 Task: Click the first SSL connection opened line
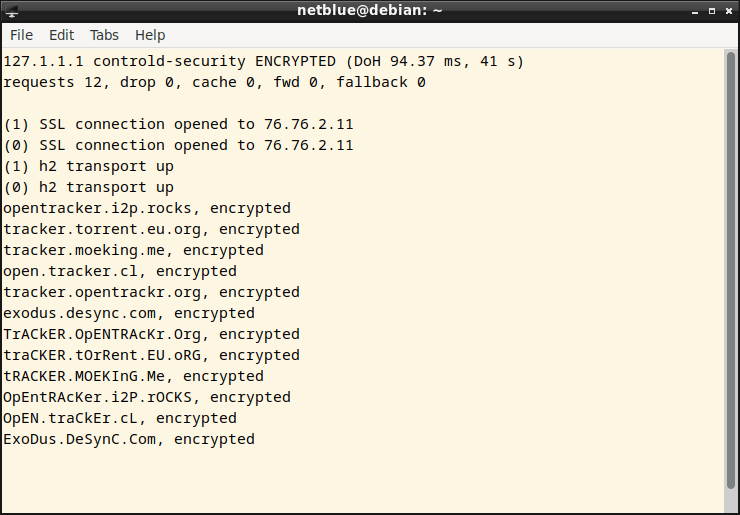click(x=178, y=124)
